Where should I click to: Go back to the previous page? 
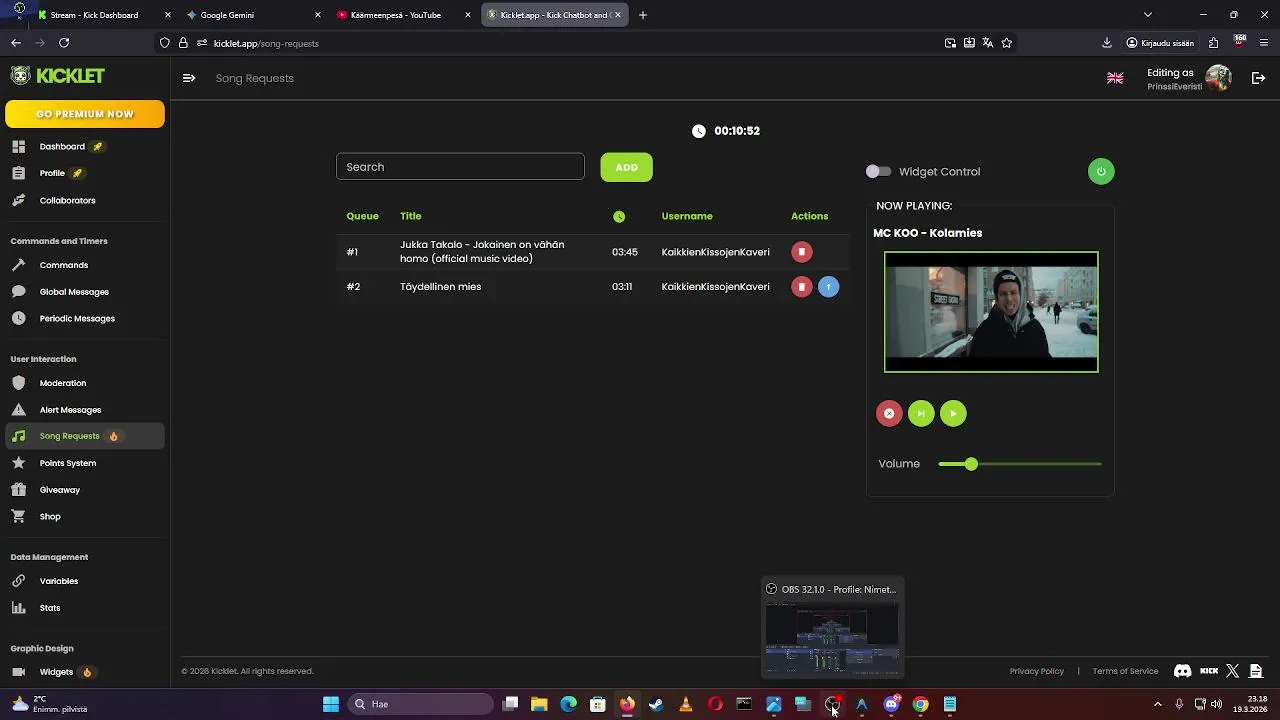point(16,43)
